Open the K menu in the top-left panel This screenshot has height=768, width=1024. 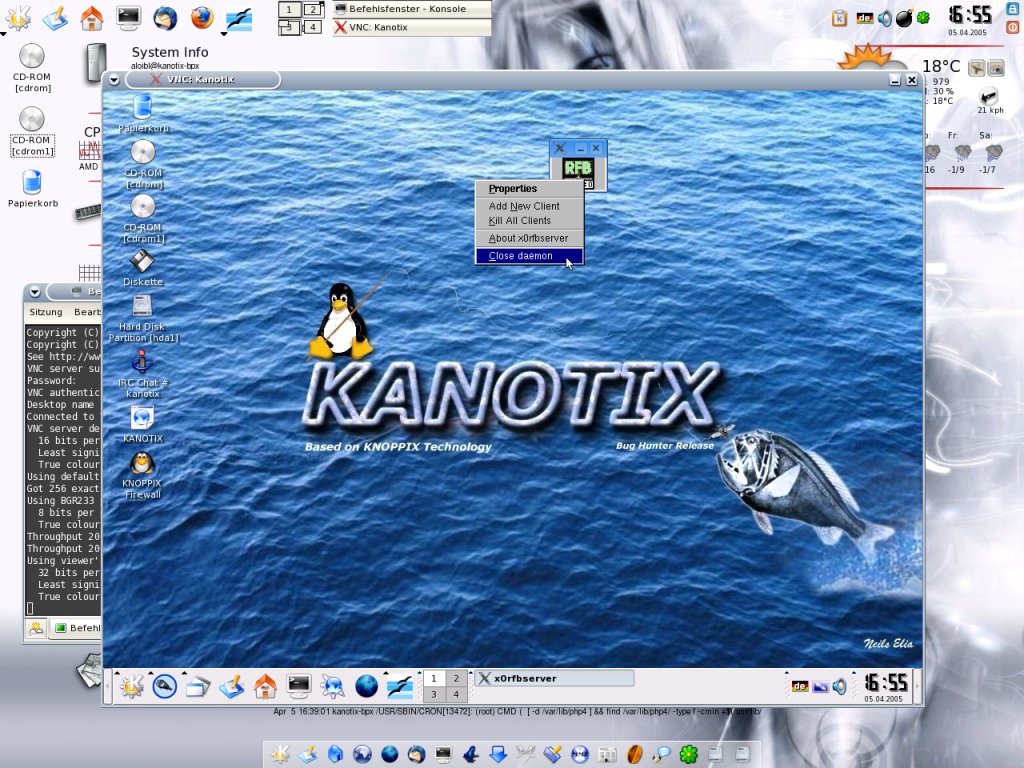(18, 17)
